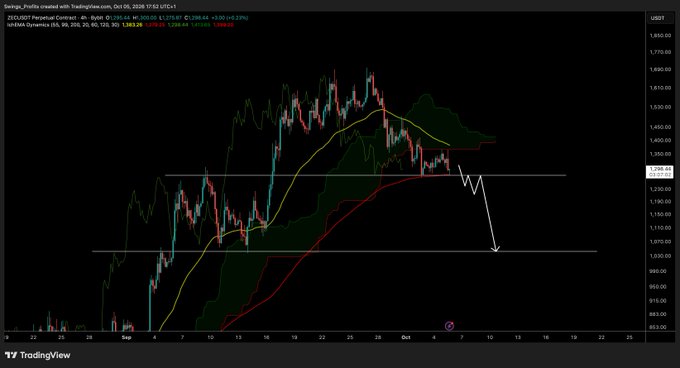This screenshot has width=680, height=368.
Task: Click the 1,110.00 price axis label
Action: 660,228
